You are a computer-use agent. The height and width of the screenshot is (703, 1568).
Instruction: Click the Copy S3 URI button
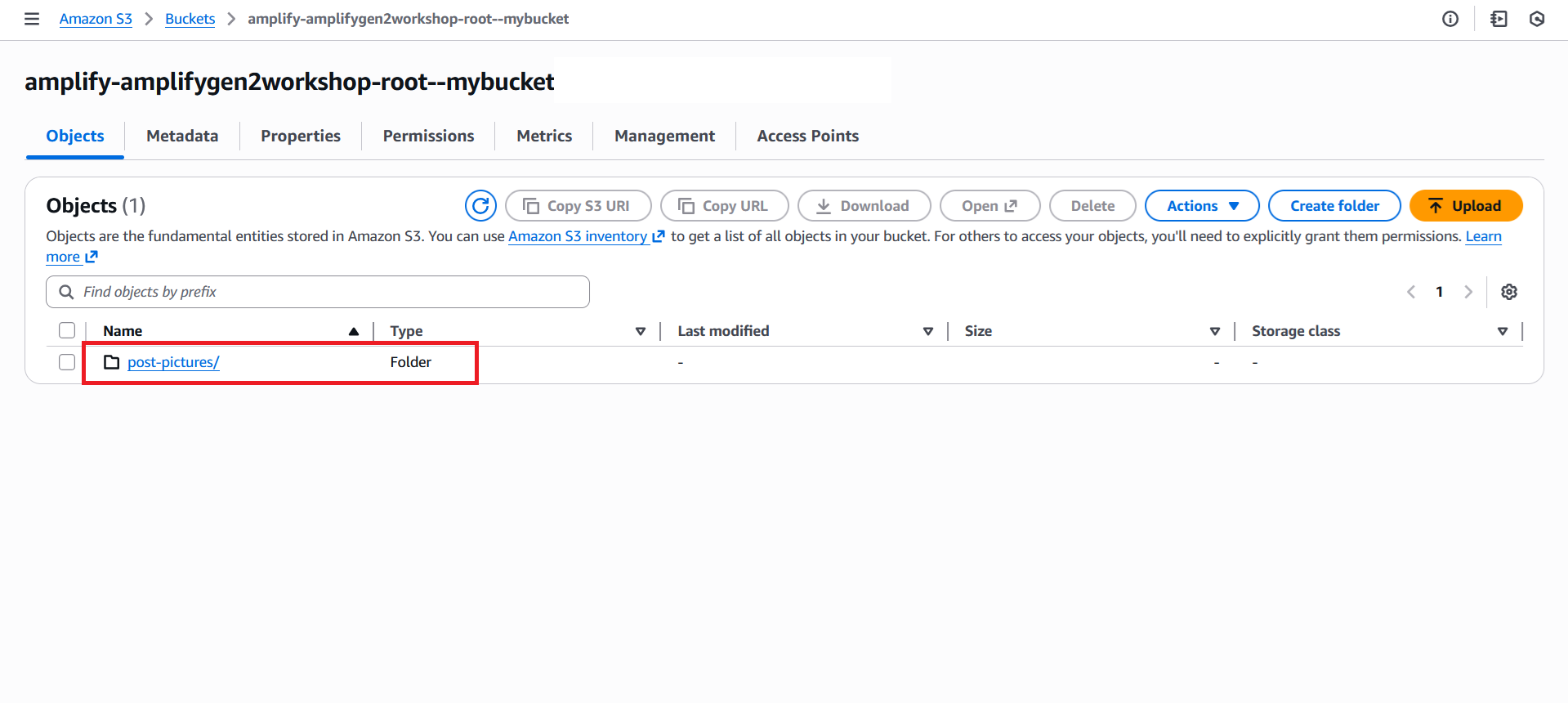[579, 206]
